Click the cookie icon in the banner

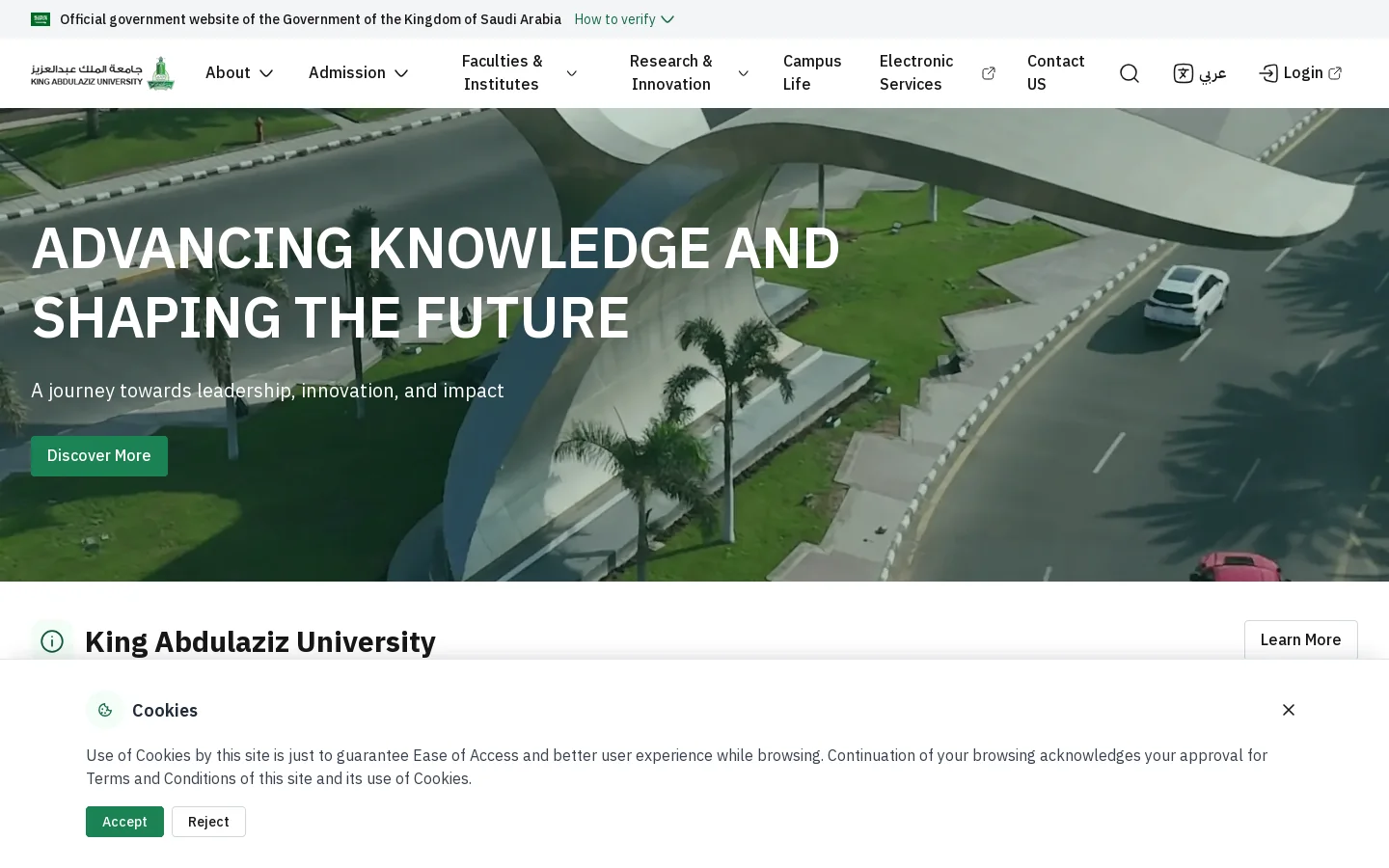click(x=105, y=710)
